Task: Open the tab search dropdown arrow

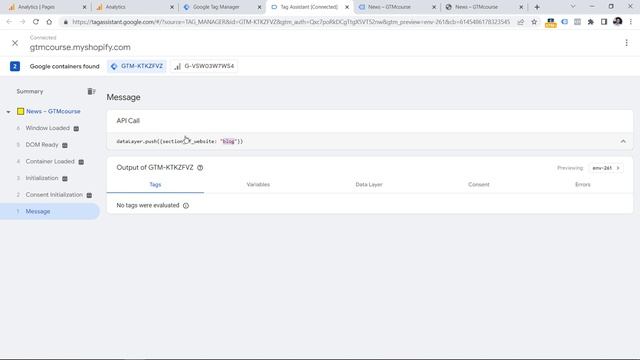Action: click(573, 7)
